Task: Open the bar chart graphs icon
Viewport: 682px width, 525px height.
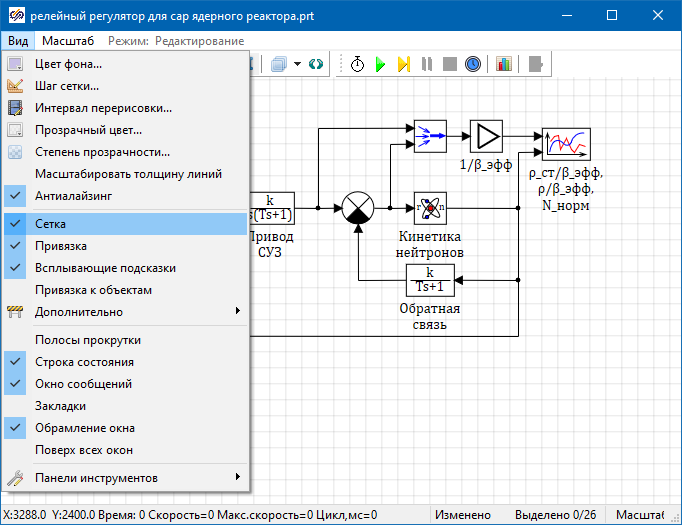Action: click(x=503, y=64)
